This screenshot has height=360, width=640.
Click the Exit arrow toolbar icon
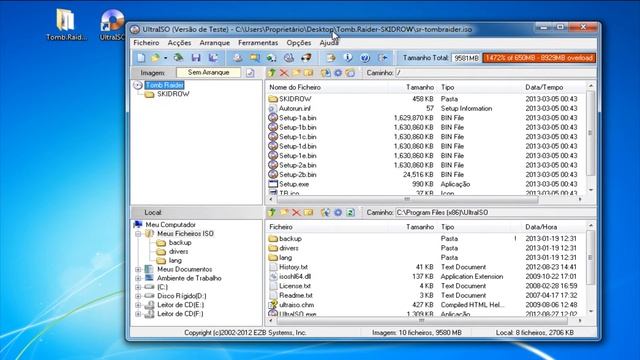[x=382, y=58]
